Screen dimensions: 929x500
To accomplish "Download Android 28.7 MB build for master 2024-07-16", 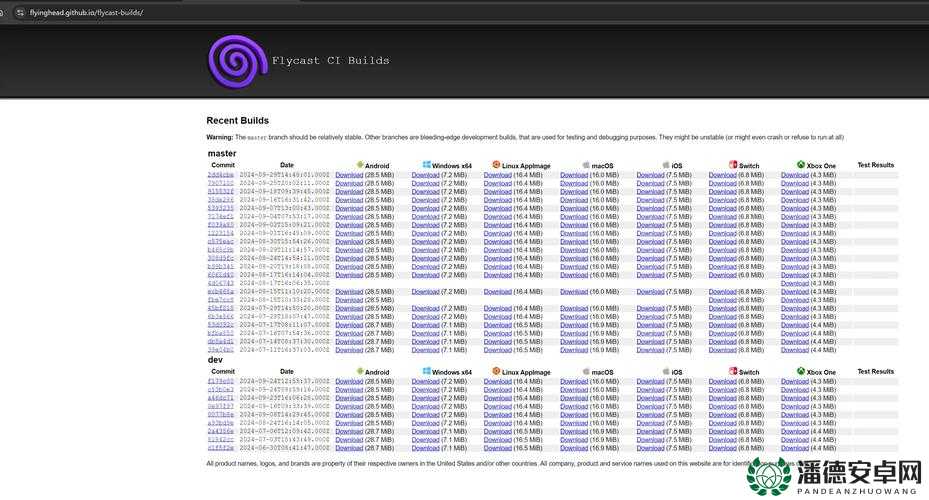I will click(x=349, y=333).
